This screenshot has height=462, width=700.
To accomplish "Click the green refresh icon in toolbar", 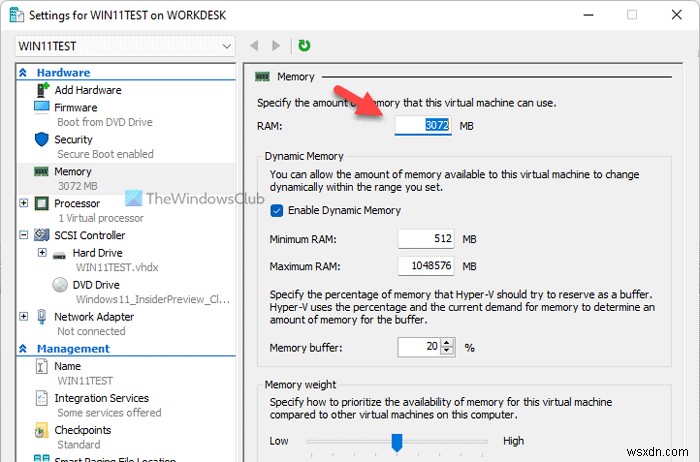I will point(304,46).
